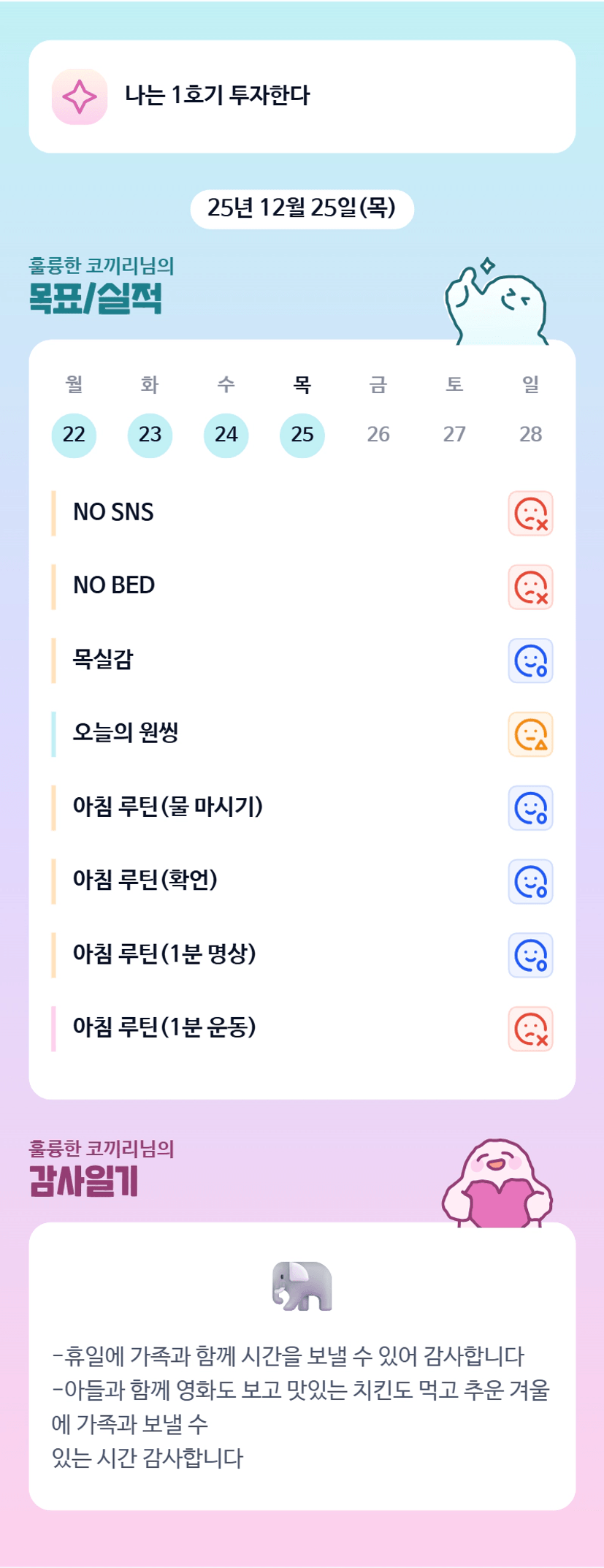Click the elephant emoji in gratitude journal

pyautogui.click(x=302, y=1286)
